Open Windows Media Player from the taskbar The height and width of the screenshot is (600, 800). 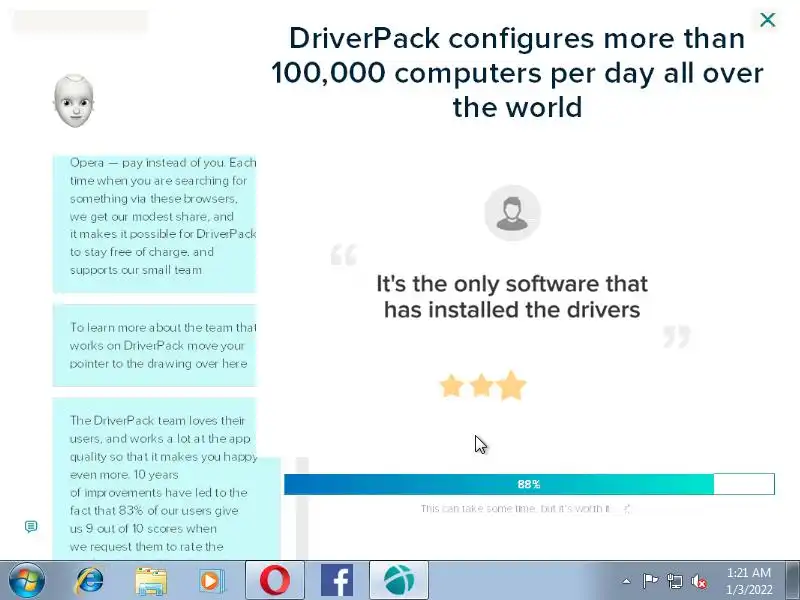tap(212, 581)
